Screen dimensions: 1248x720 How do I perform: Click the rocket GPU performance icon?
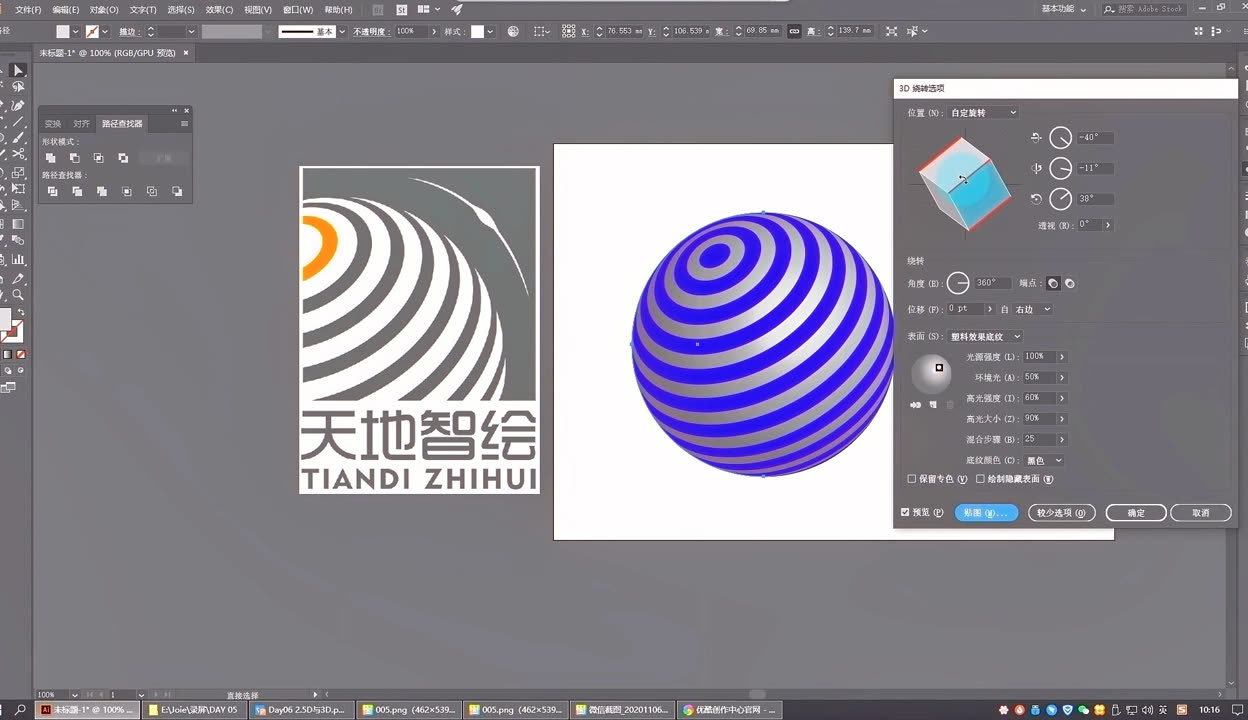[457, 9]
